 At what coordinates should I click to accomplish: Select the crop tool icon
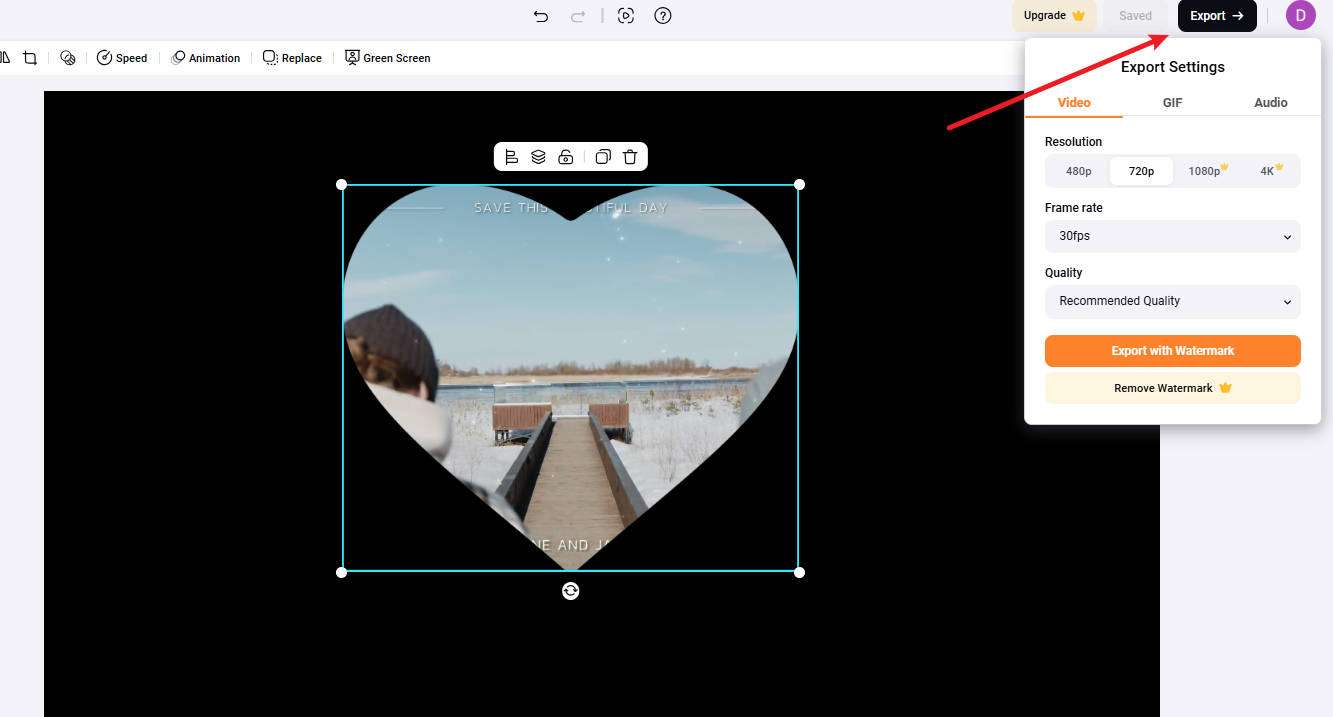(30, 58)
